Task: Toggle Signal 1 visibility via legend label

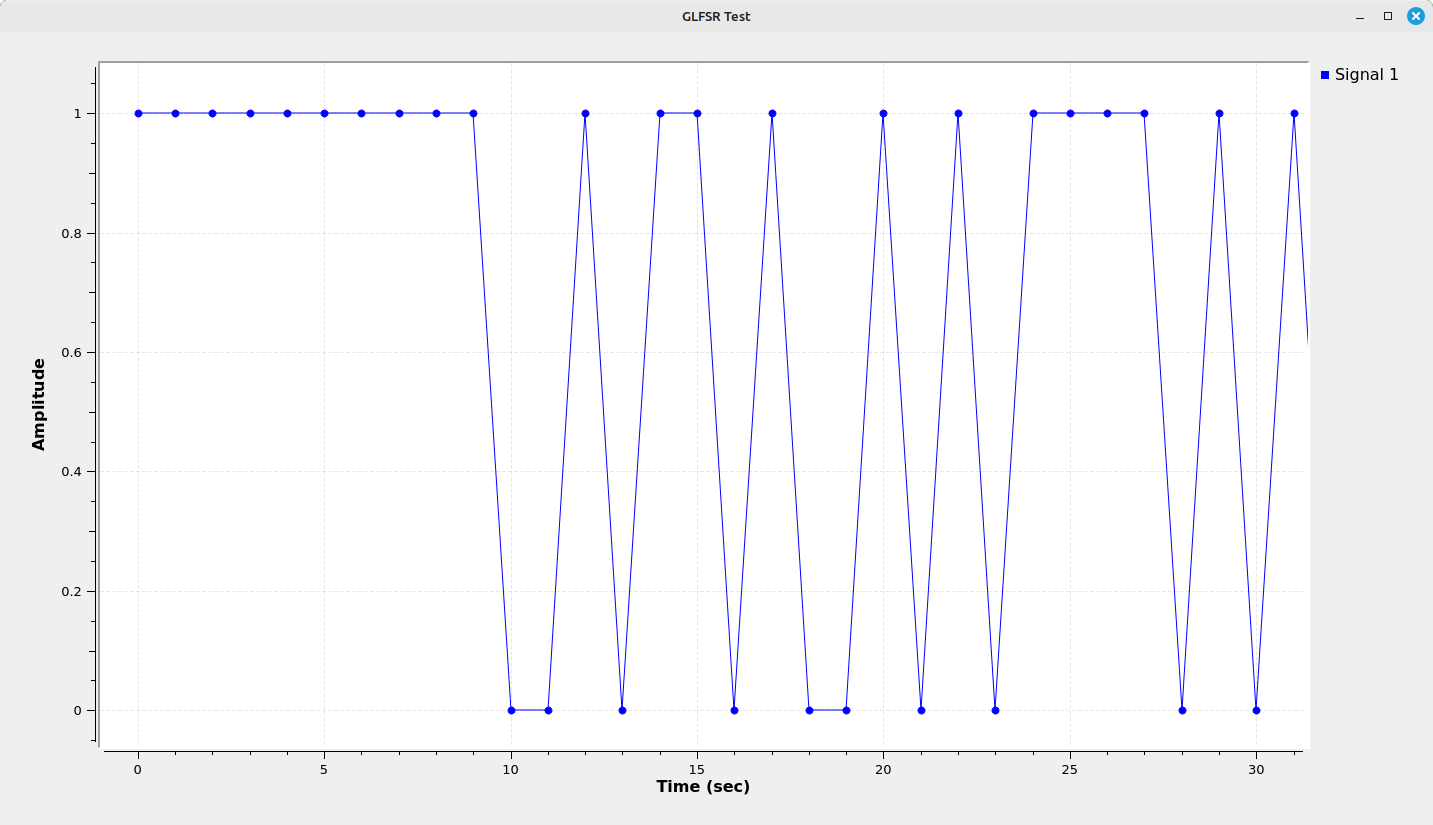Action: [1366, 75]
